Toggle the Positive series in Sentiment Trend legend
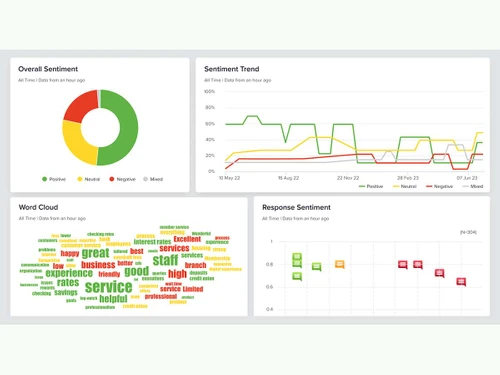This screenshot has width=500, height=375. tap(371, 186)
